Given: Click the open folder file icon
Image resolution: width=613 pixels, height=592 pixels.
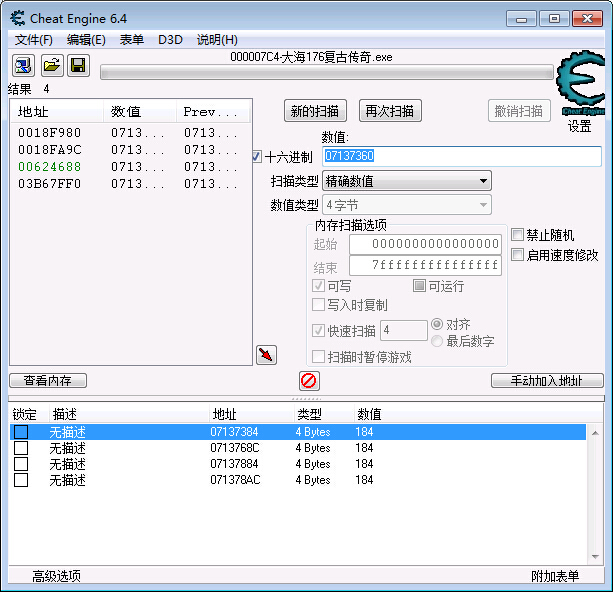Looking at the screenshot, I should pos(51,66).
